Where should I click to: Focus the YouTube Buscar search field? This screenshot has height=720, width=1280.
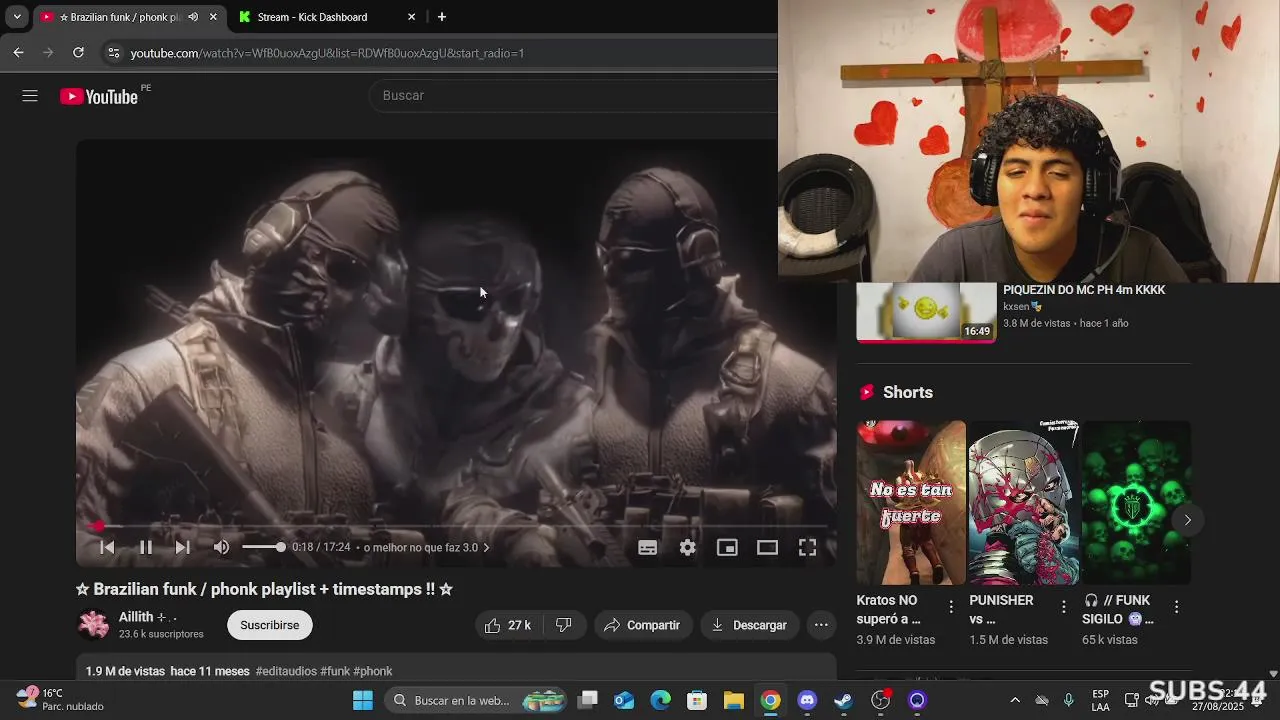[573, 95]
